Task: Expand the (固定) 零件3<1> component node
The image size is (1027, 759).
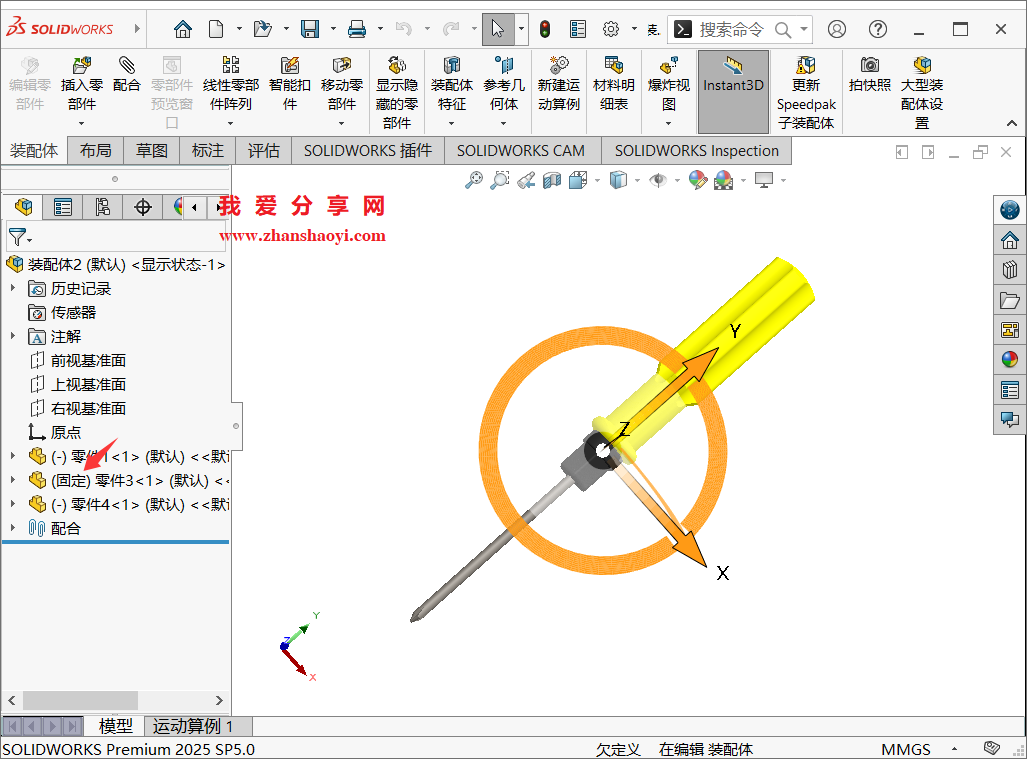Action: tap(12, 480)
